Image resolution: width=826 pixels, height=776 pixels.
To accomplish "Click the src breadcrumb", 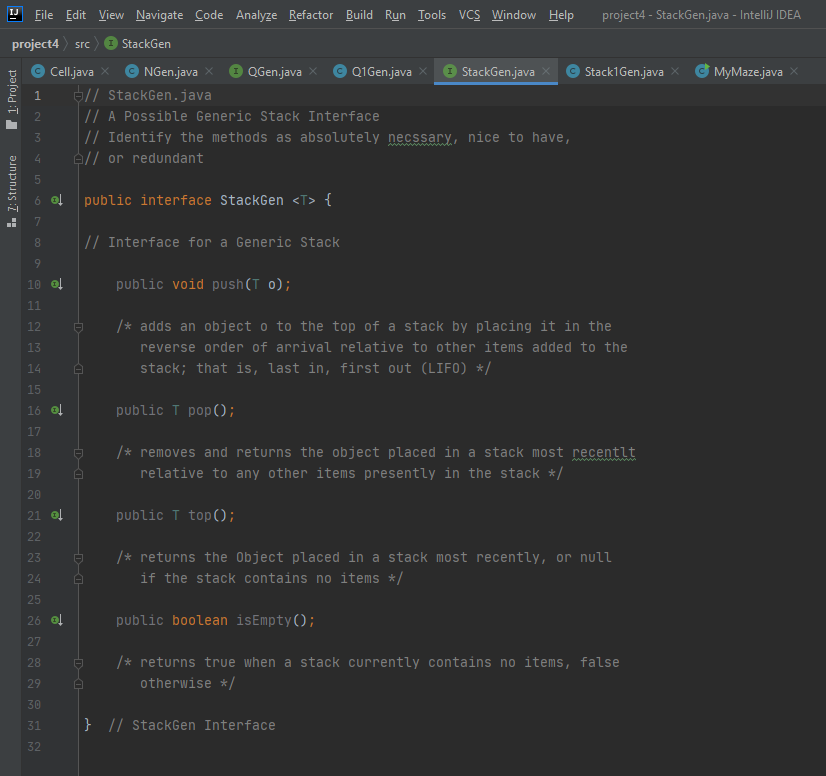I will click(82, 44).
